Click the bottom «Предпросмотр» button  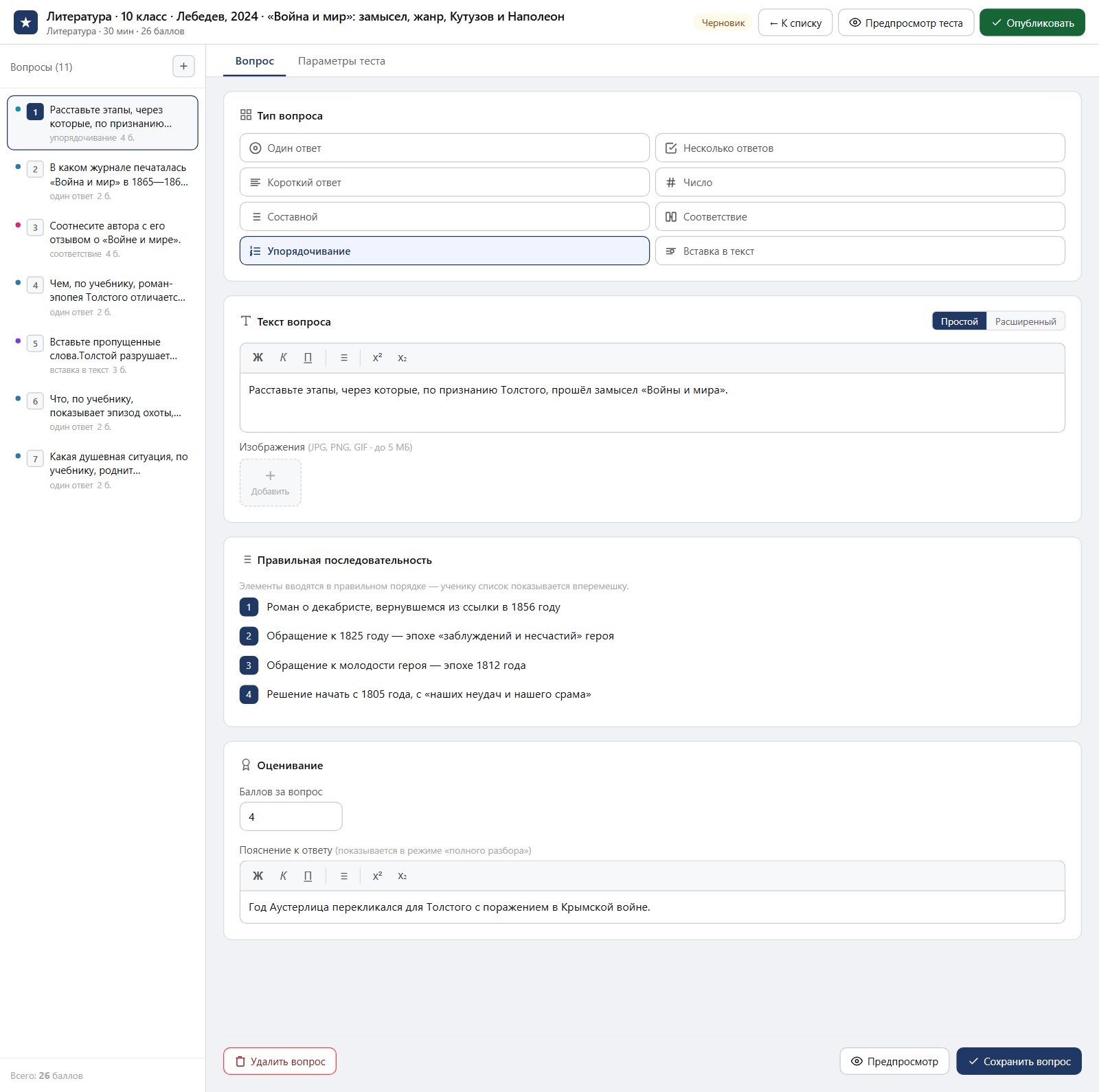pyautogui.click(x=894, y=1061)
